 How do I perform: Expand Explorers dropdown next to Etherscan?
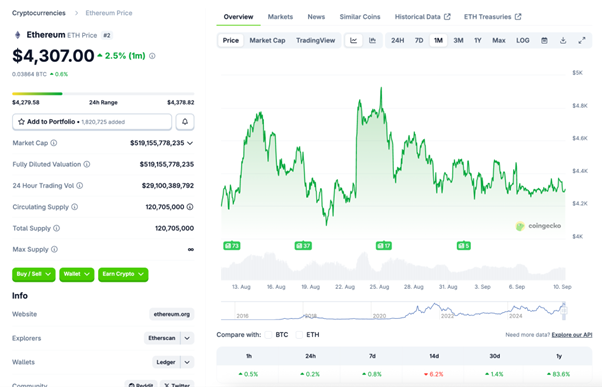click(x=187, y=338)
